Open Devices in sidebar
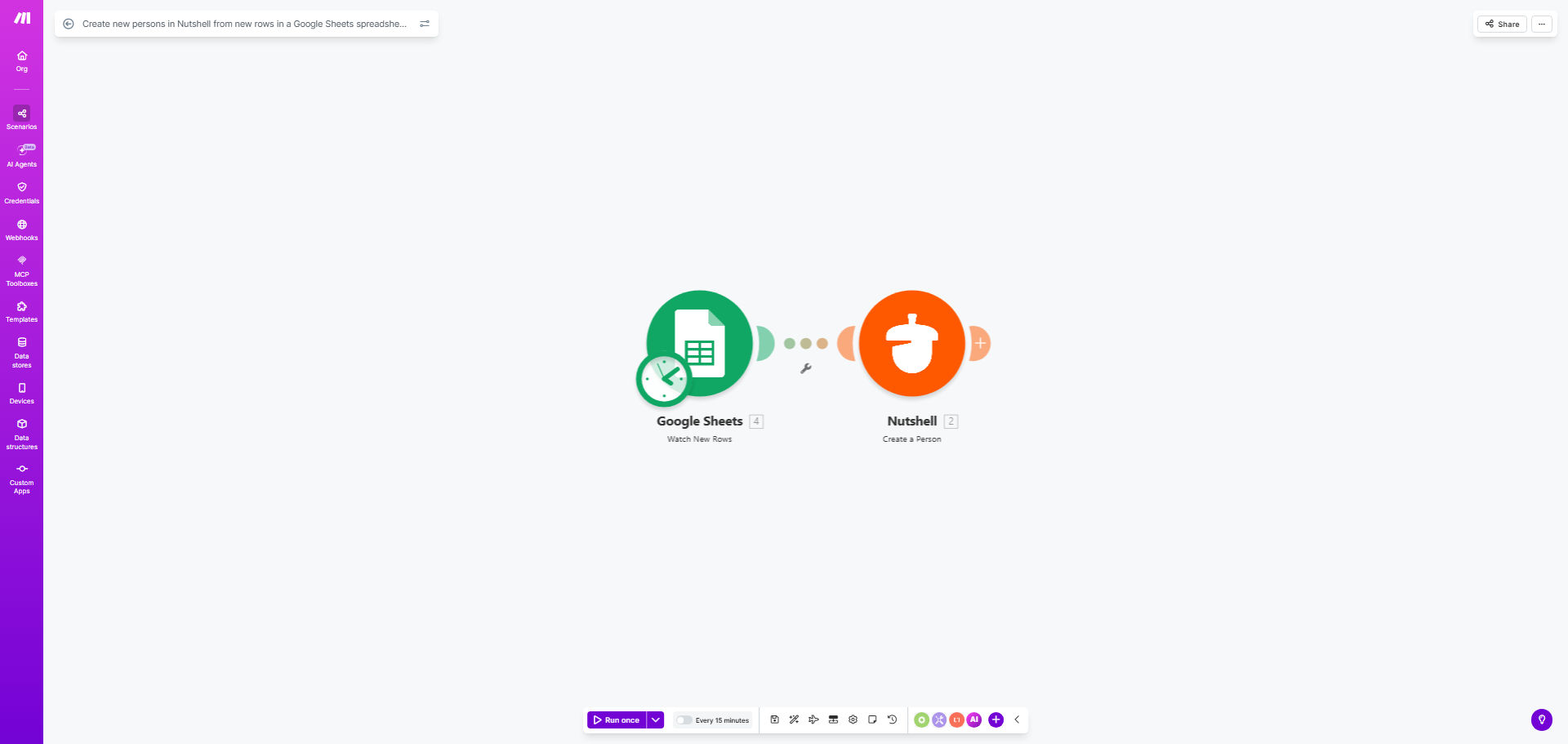 [x=22, y=394]
